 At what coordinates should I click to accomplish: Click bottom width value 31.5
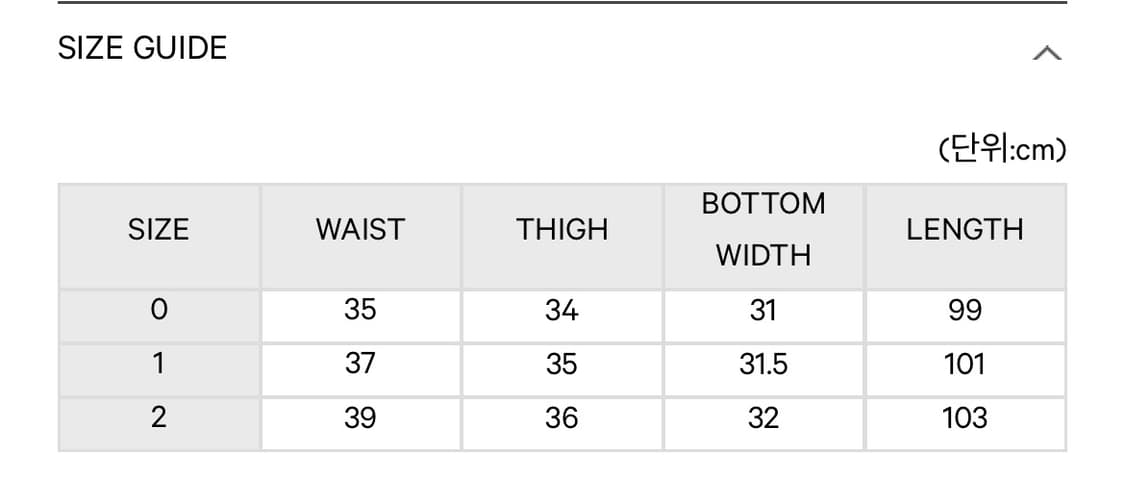[x=763, y=364]
